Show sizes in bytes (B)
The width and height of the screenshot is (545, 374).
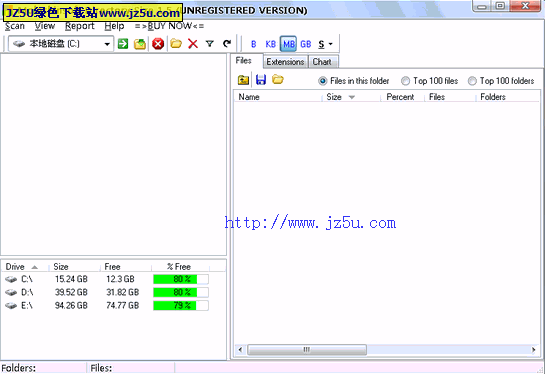[x=253, y=44]
